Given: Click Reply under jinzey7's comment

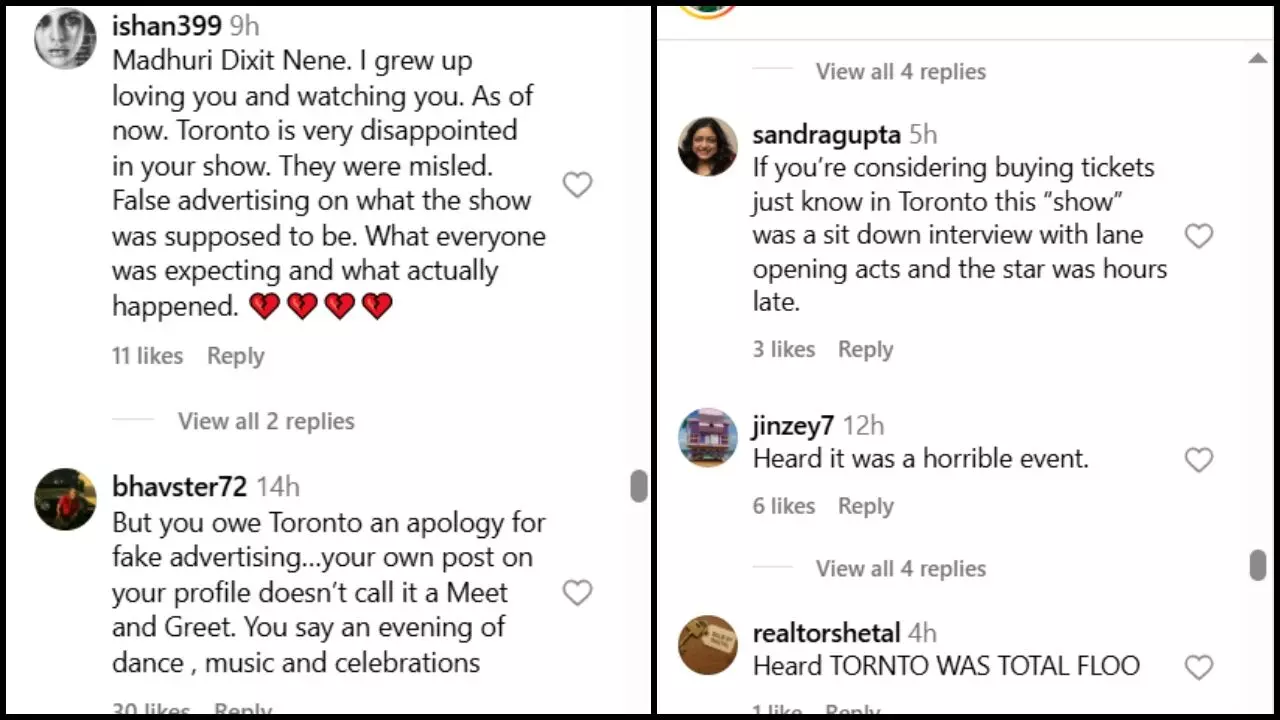Looking at the screenshot, I should pos(865,506).
